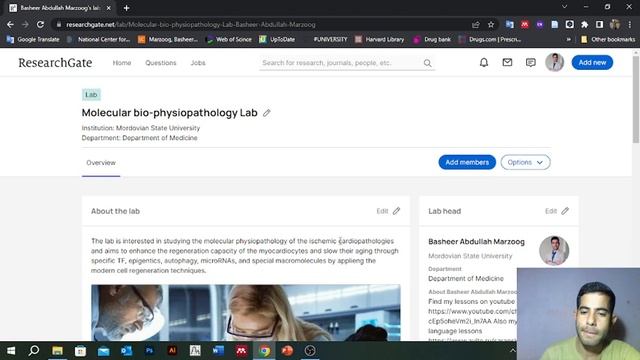The image size is (640, 360).
Task: Open the profile avatar menu
Action: tap(554, 62)
